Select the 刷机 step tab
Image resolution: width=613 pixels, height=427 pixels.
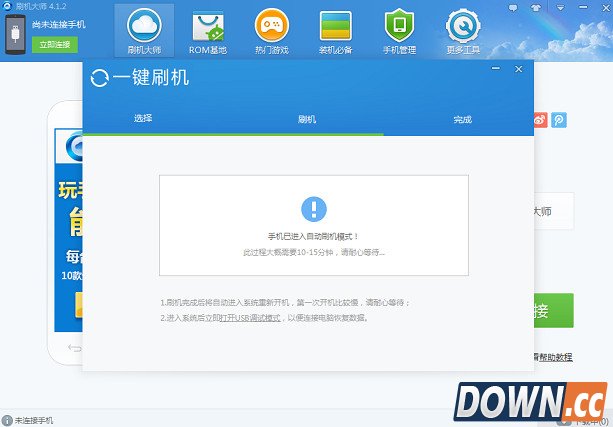tap(307, 119)
